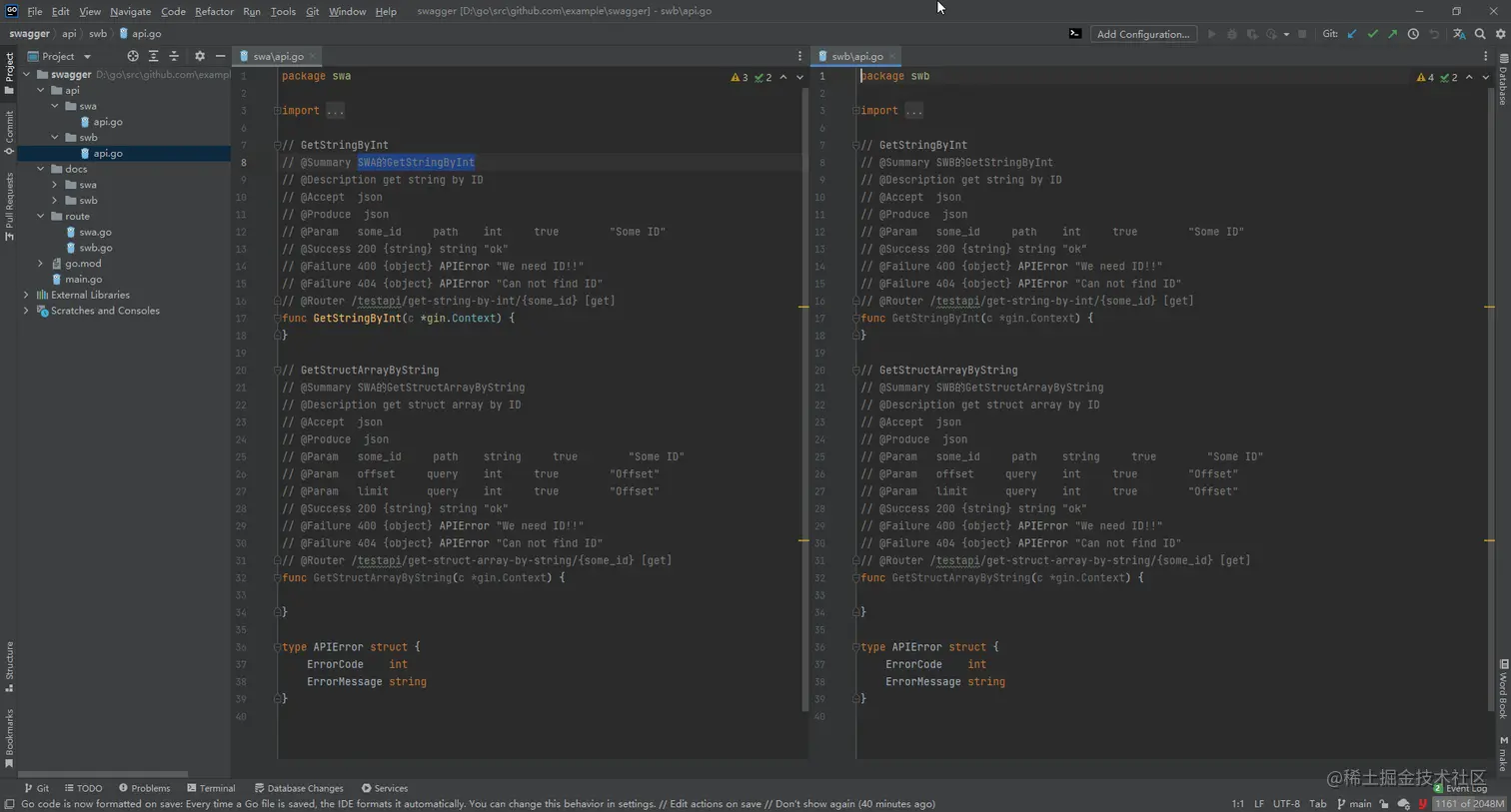1511x812 pixels.
Task: Click the Git Push arrow icon
Action: 1392,34
